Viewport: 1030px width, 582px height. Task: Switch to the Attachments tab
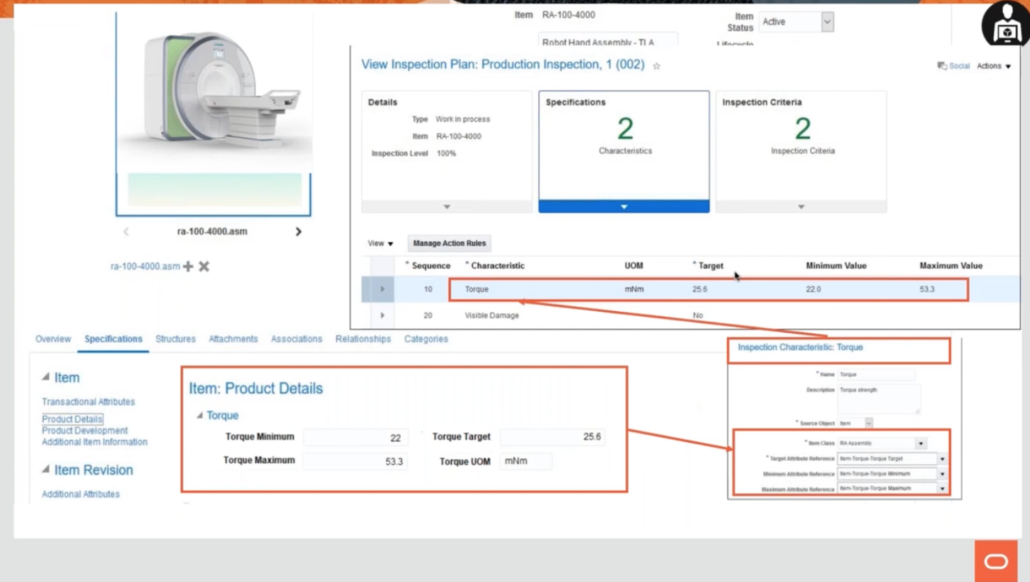click(x=233, y=339)
